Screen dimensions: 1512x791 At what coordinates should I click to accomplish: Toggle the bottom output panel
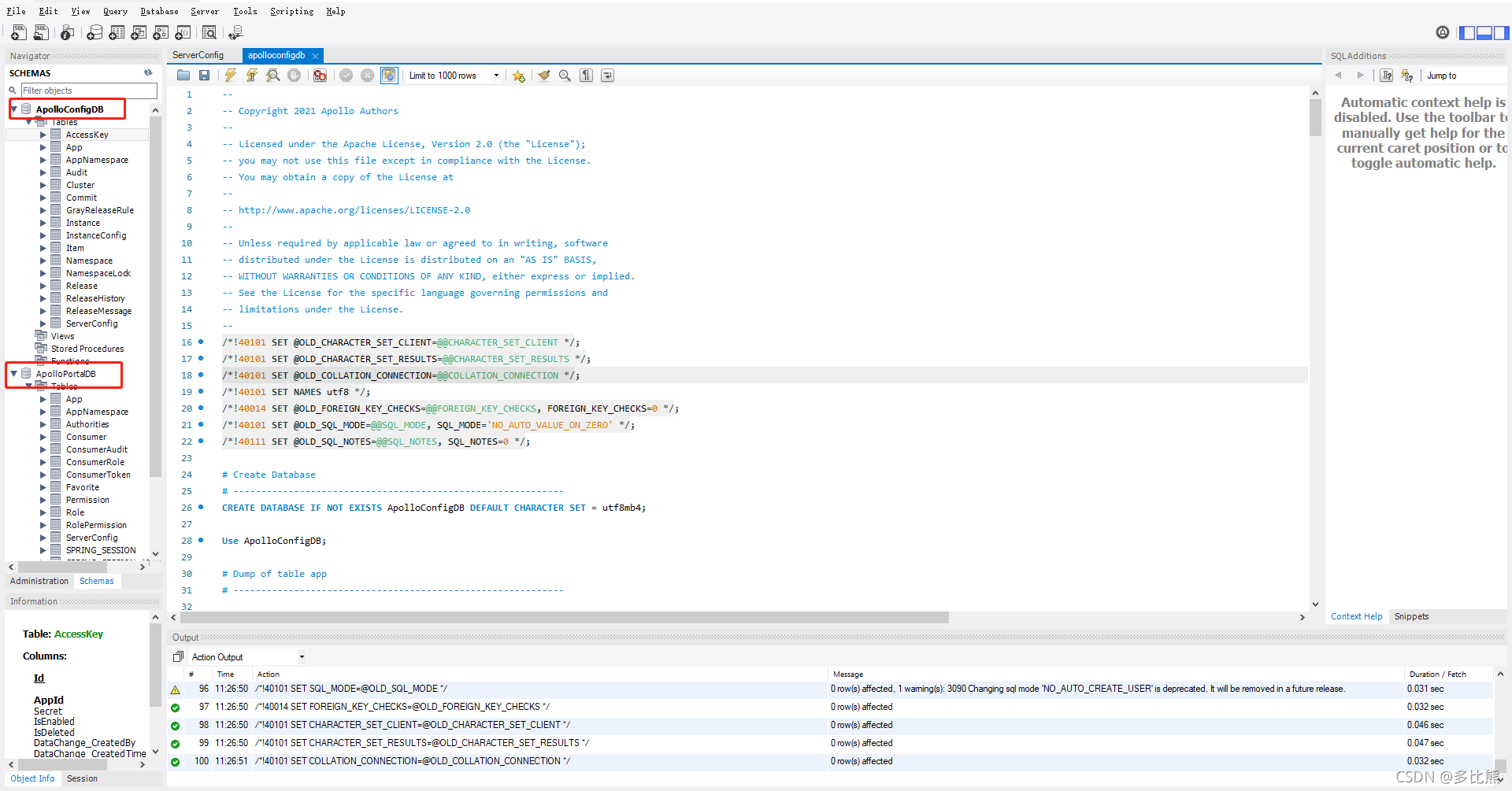pos(1484,33)
